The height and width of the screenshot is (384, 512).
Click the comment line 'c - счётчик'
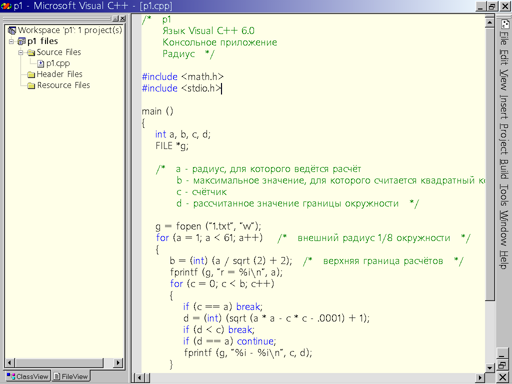tap(201, 192)
